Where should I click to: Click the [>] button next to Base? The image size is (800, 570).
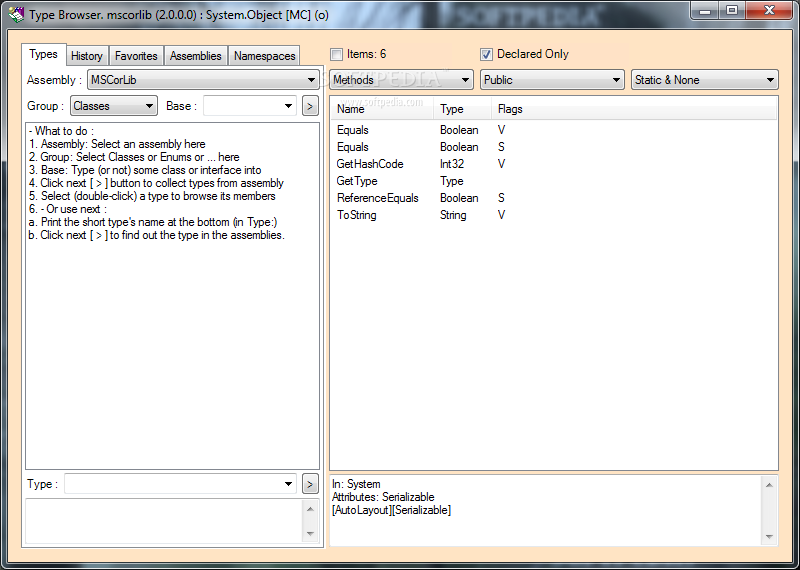310,106
